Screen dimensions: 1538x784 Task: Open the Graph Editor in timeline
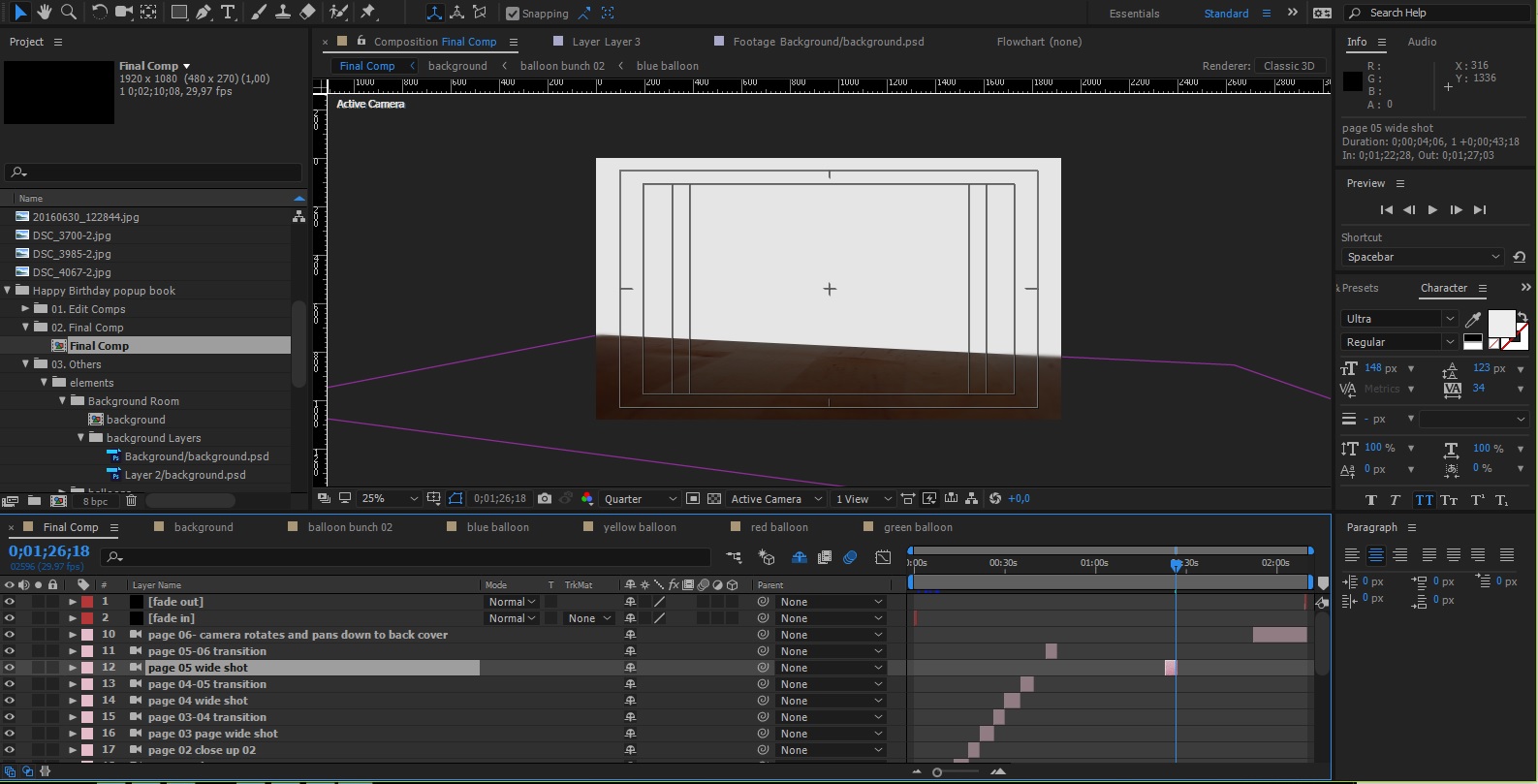pyautogui.click(x=883, y=557)
